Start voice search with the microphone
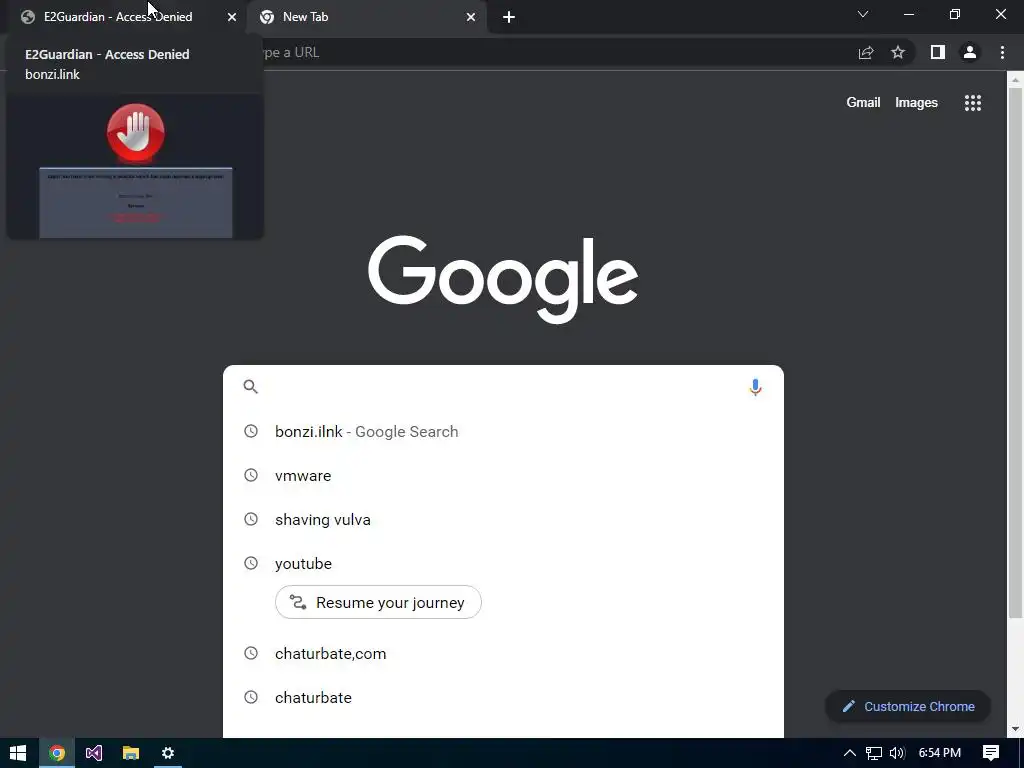Screen dimensions: 1024x768 pyautogui.click(x=755, y=387)
